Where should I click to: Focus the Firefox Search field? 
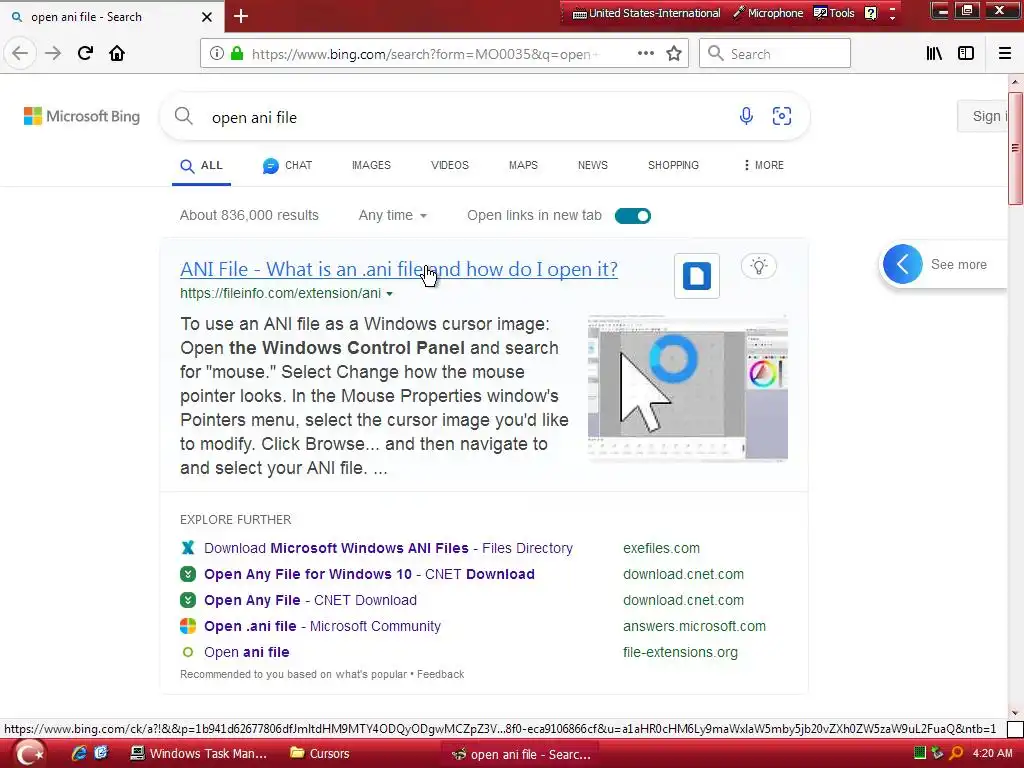(775, 54)
